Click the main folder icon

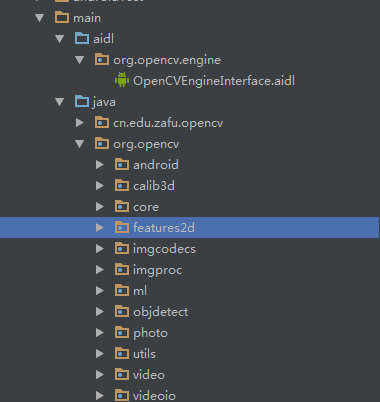(62, 17)
